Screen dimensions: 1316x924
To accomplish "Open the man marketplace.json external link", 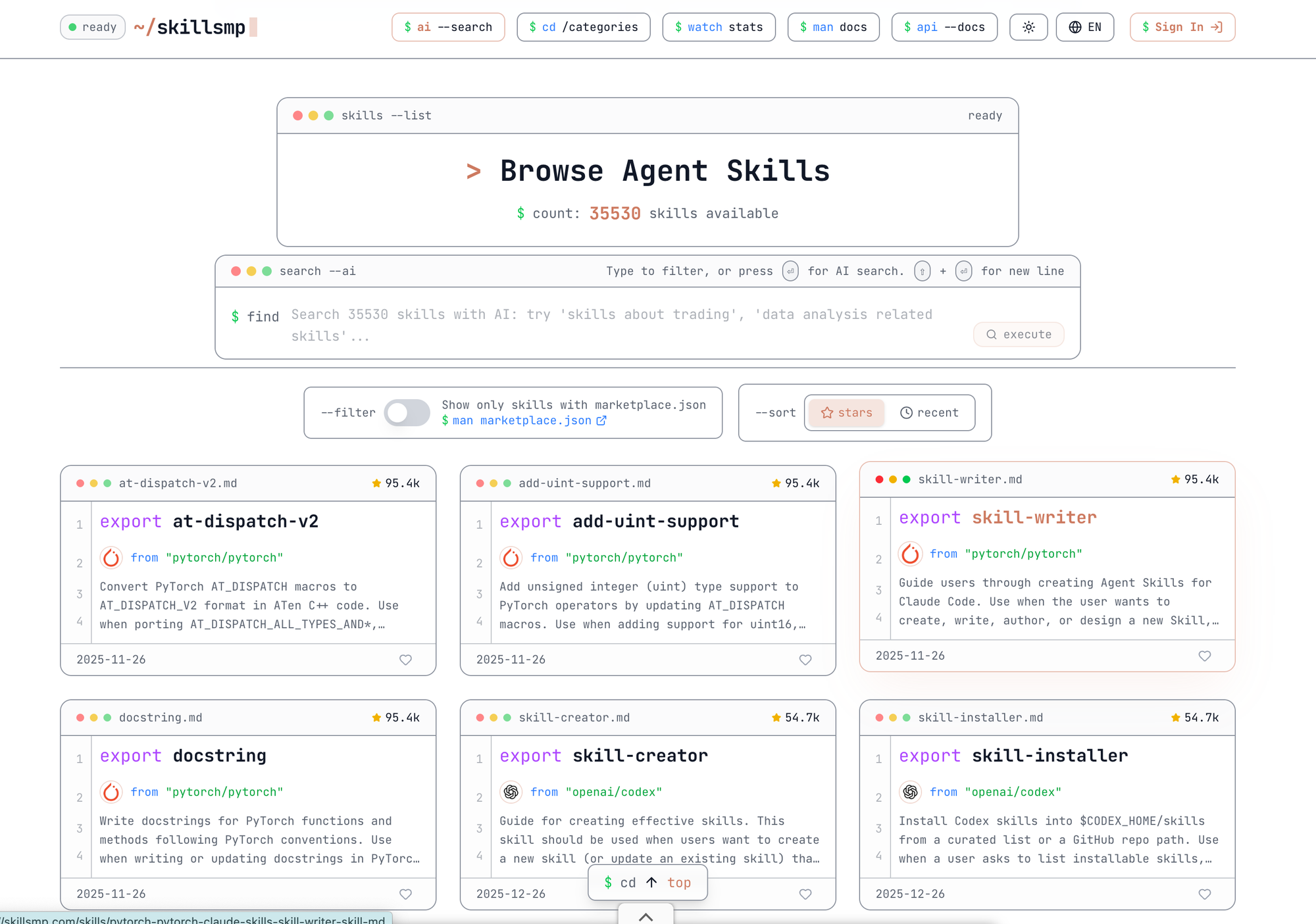I will (x=524, y=421).
